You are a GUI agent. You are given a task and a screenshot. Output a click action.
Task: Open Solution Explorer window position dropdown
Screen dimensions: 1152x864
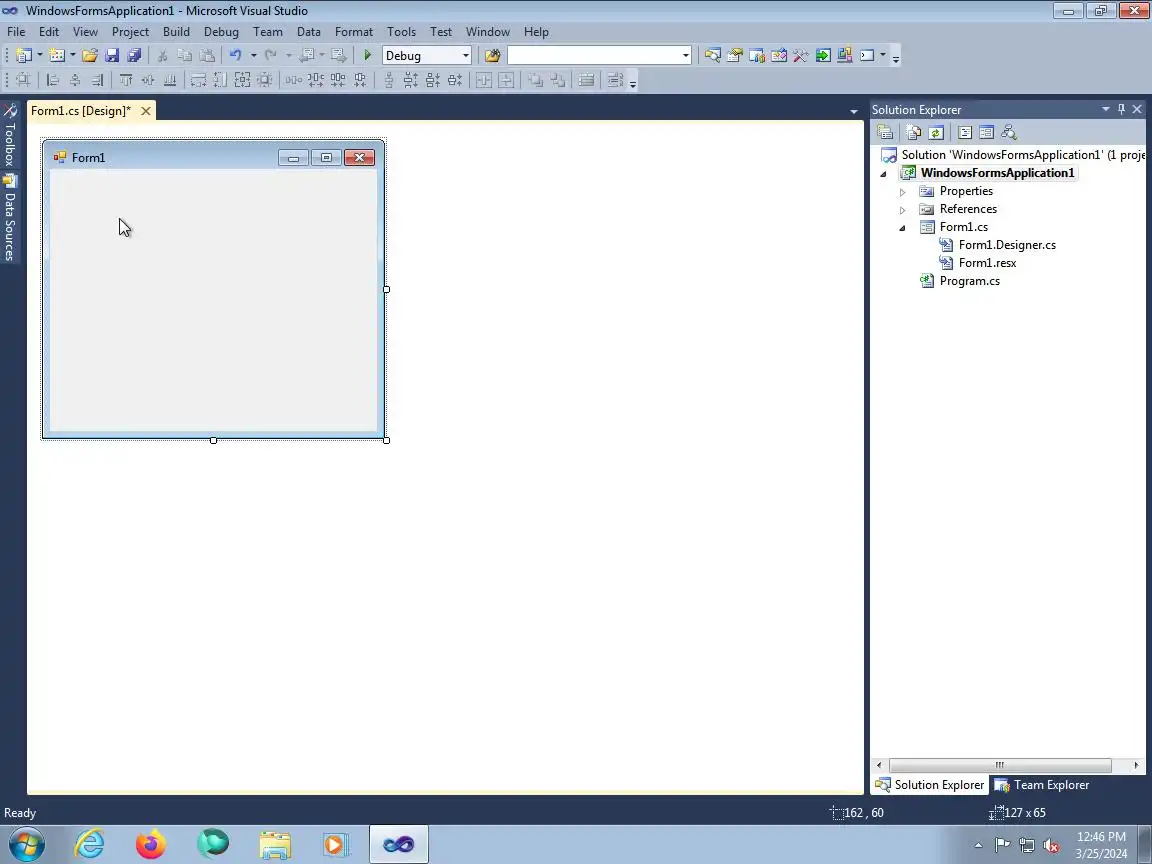(1105, 109)
